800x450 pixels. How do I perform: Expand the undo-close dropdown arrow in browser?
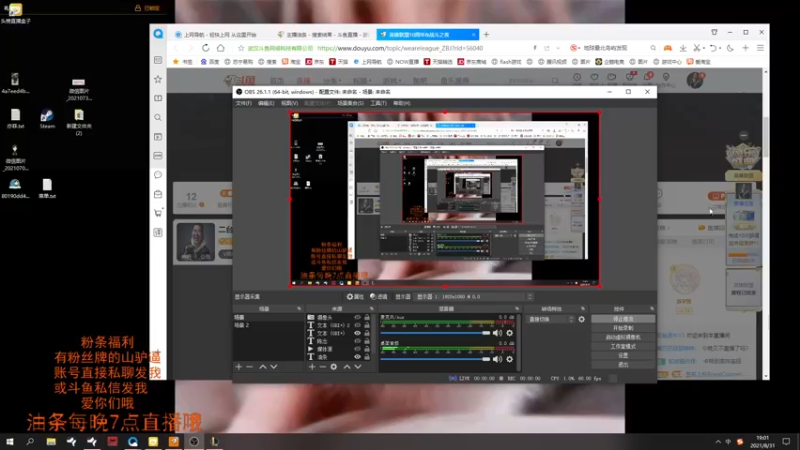click(x=720, y=48)
